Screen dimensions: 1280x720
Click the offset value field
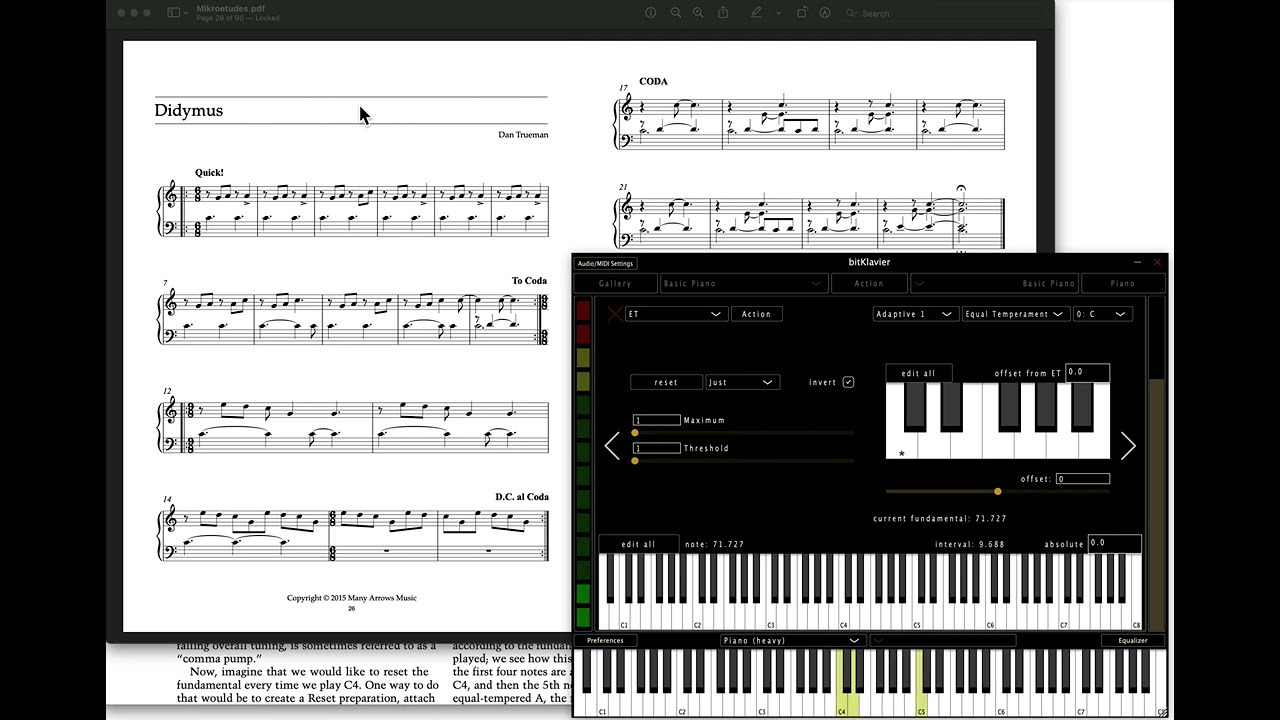tap(1082, 479)
